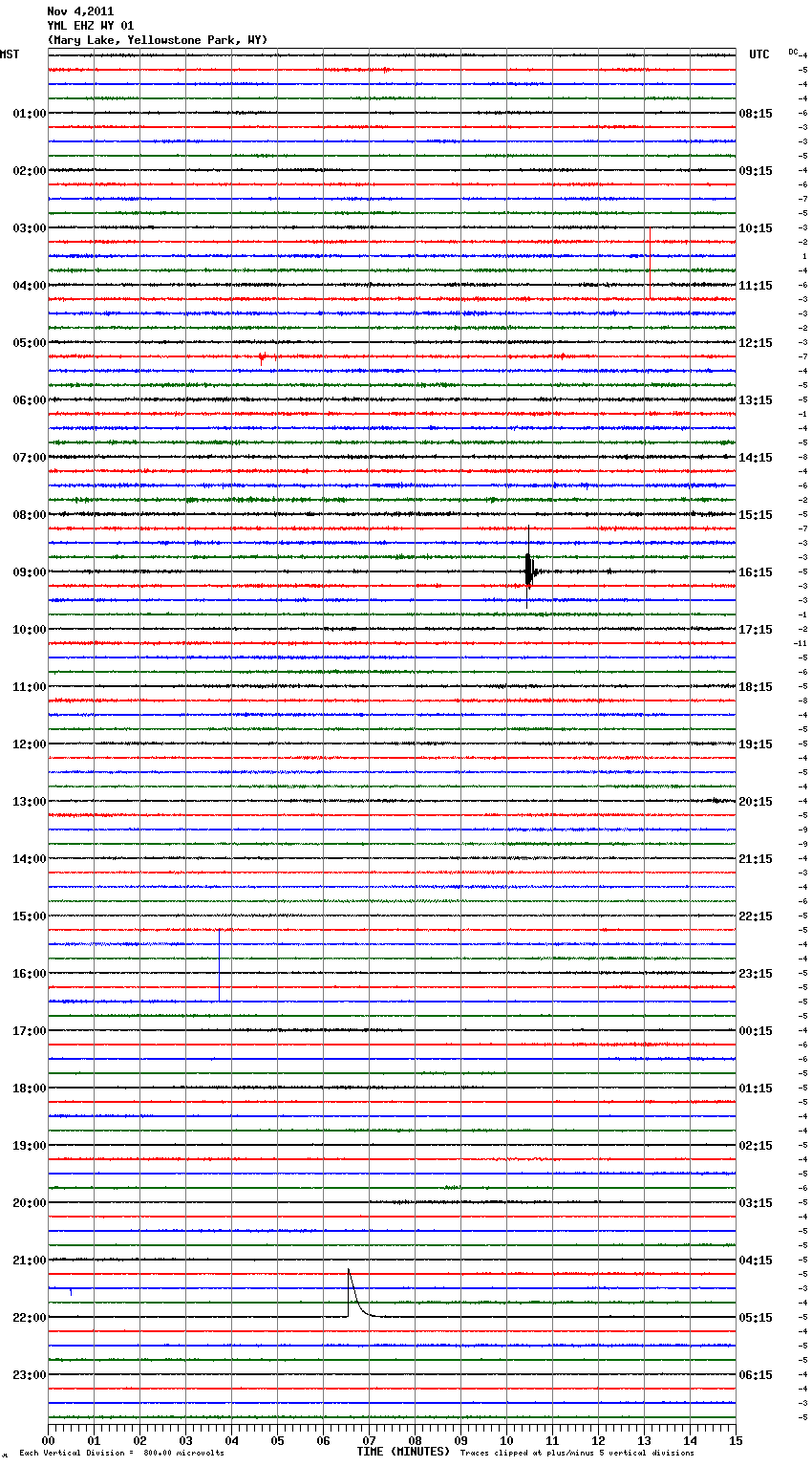This screenshot has width=812, height=1466.
Task: Click the 00:15 UTC time label
Action: (756, 1031)
